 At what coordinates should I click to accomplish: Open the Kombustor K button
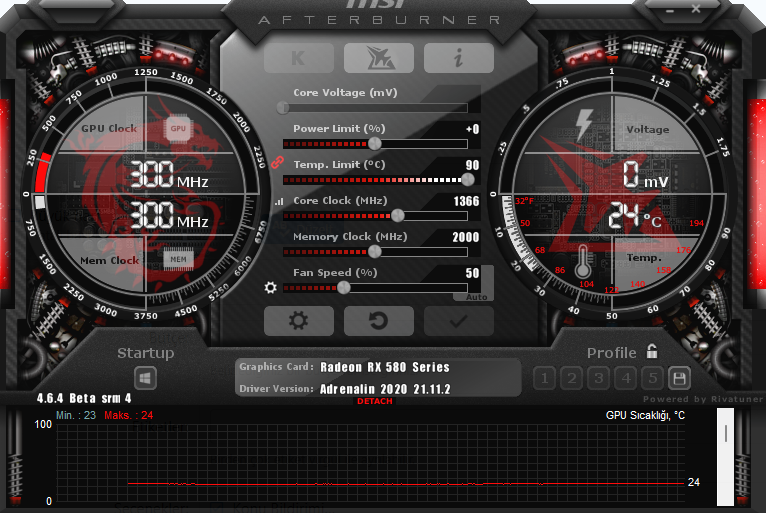298,58
